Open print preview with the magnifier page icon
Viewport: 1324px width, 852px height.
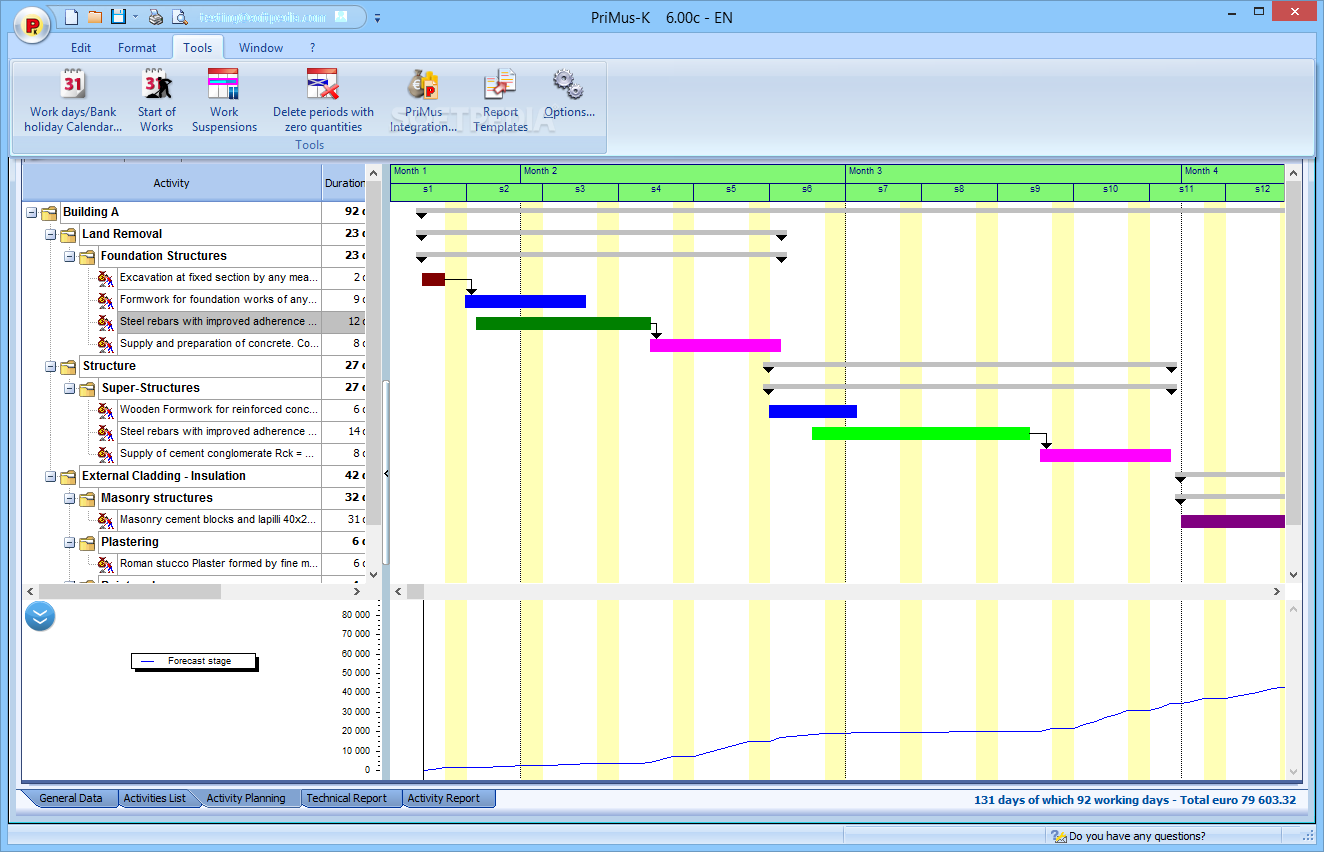(x=179, y=17)
